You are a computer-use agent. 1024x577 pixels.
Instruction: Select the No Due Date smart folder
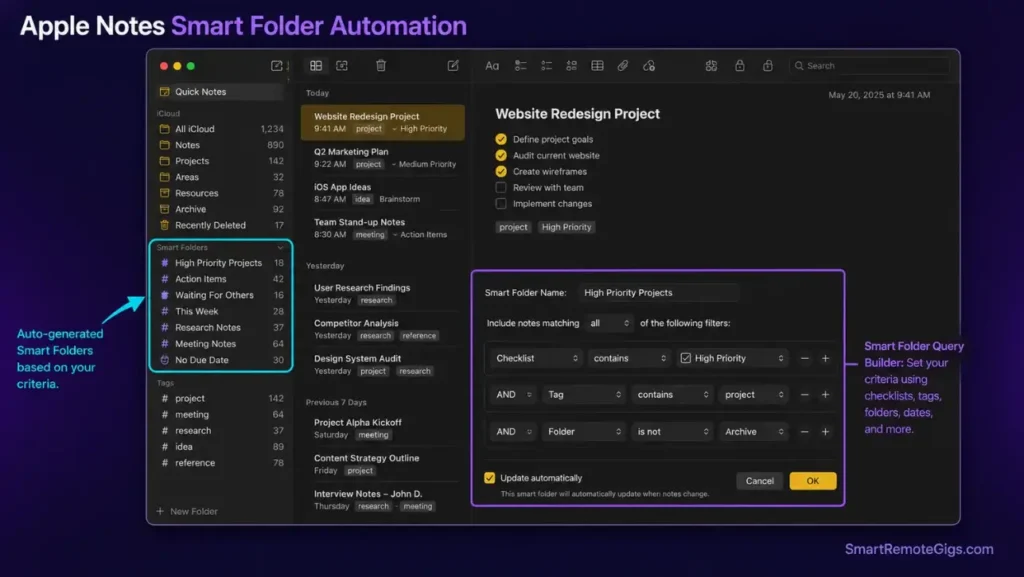(221, 360)
